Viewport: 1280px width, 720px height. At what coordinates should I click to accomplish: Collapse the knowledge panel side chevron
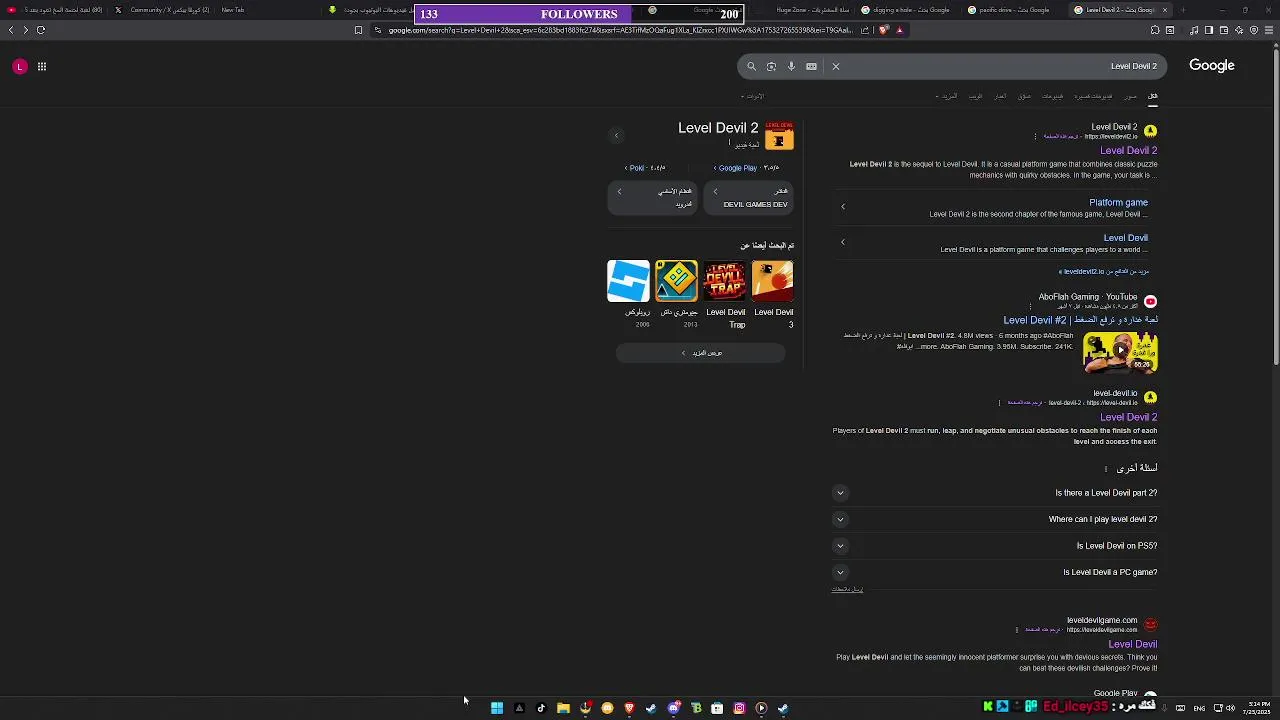coord(617,135)
